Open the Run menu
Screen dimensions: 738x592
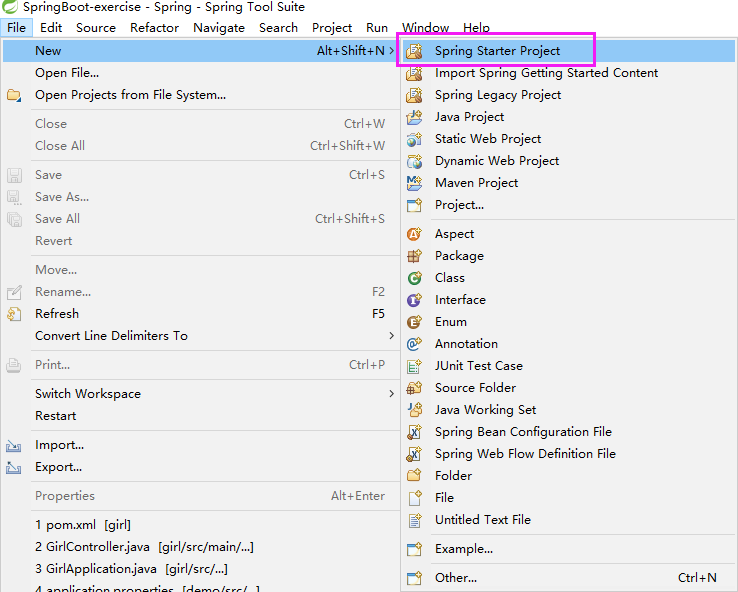377,28
